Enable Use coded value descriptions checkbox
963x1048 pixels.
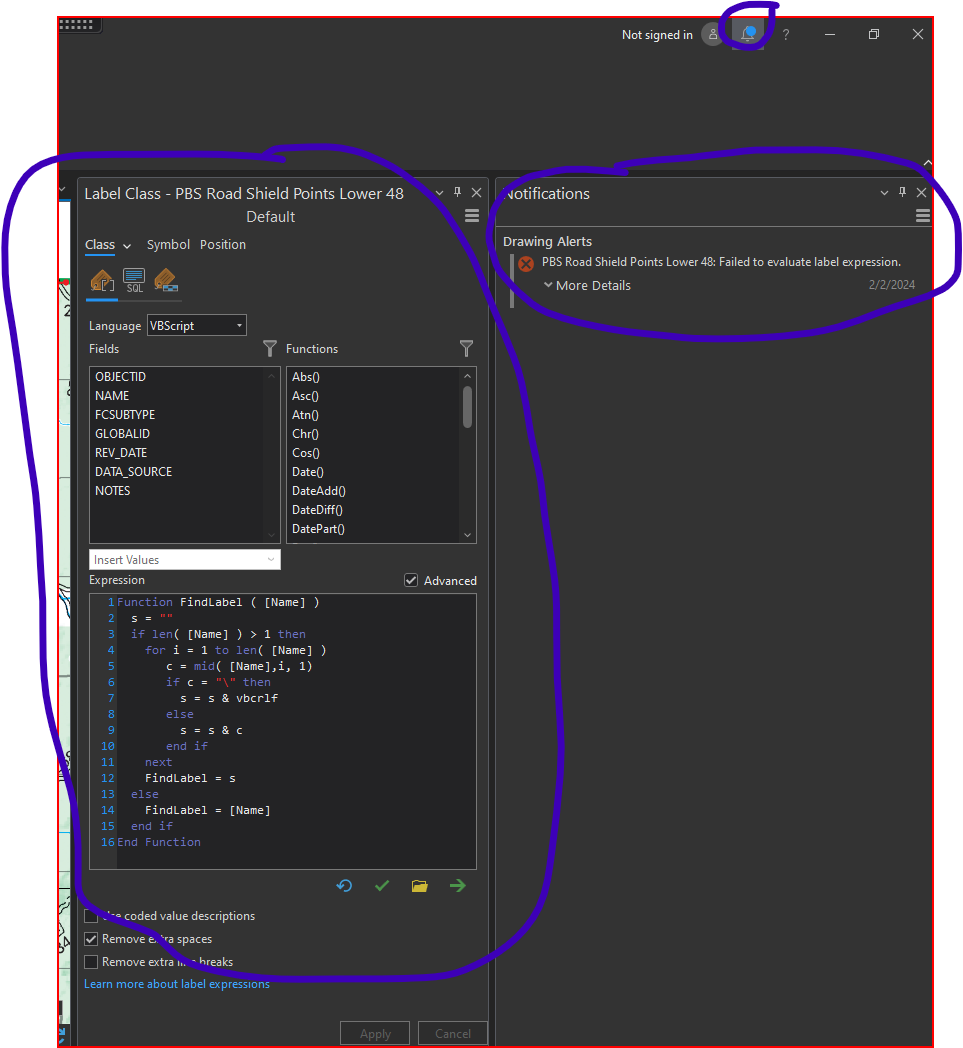point(91,916)
